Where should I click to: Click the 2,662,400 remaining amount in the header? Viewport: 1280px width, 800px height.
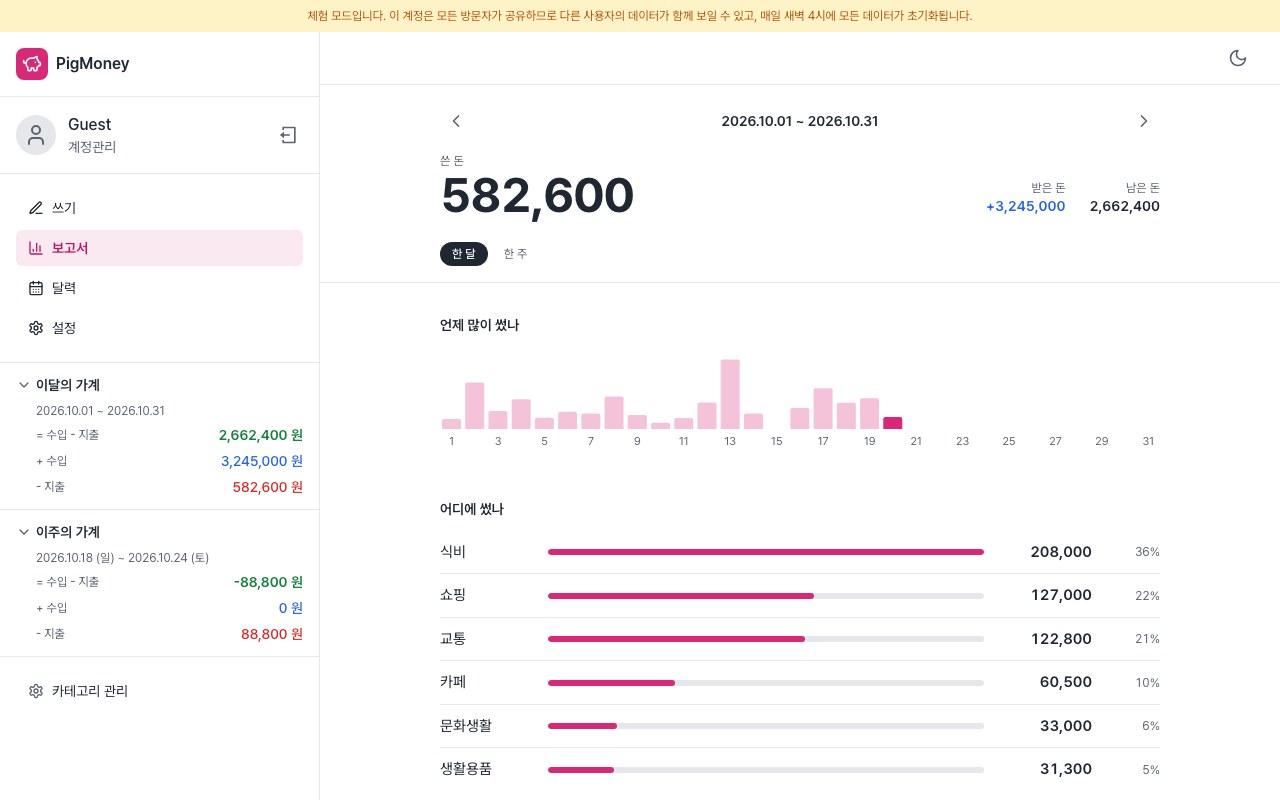(x=1125, y=206)
